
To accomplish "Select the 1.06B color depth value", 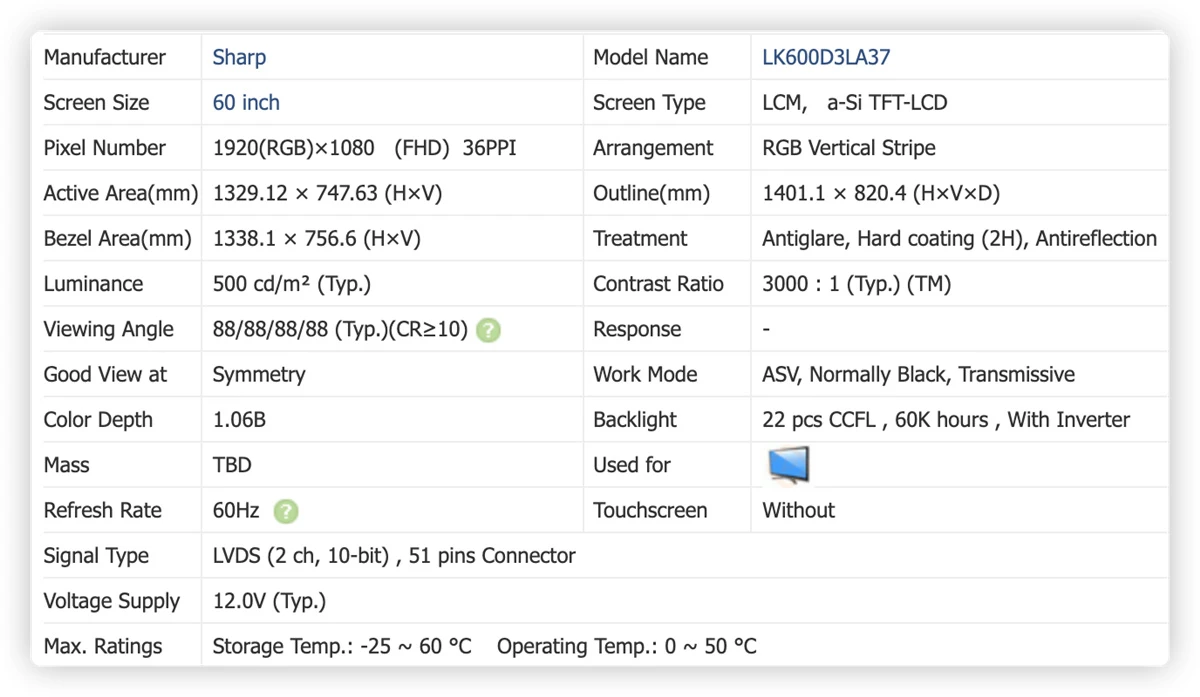I will tap(239, 420).
